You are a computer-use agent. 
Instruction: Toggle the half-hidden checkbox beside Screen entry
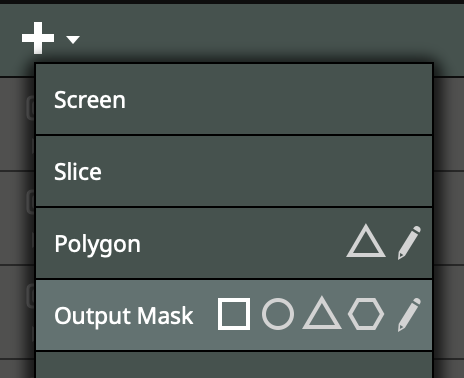coord(31,108)
